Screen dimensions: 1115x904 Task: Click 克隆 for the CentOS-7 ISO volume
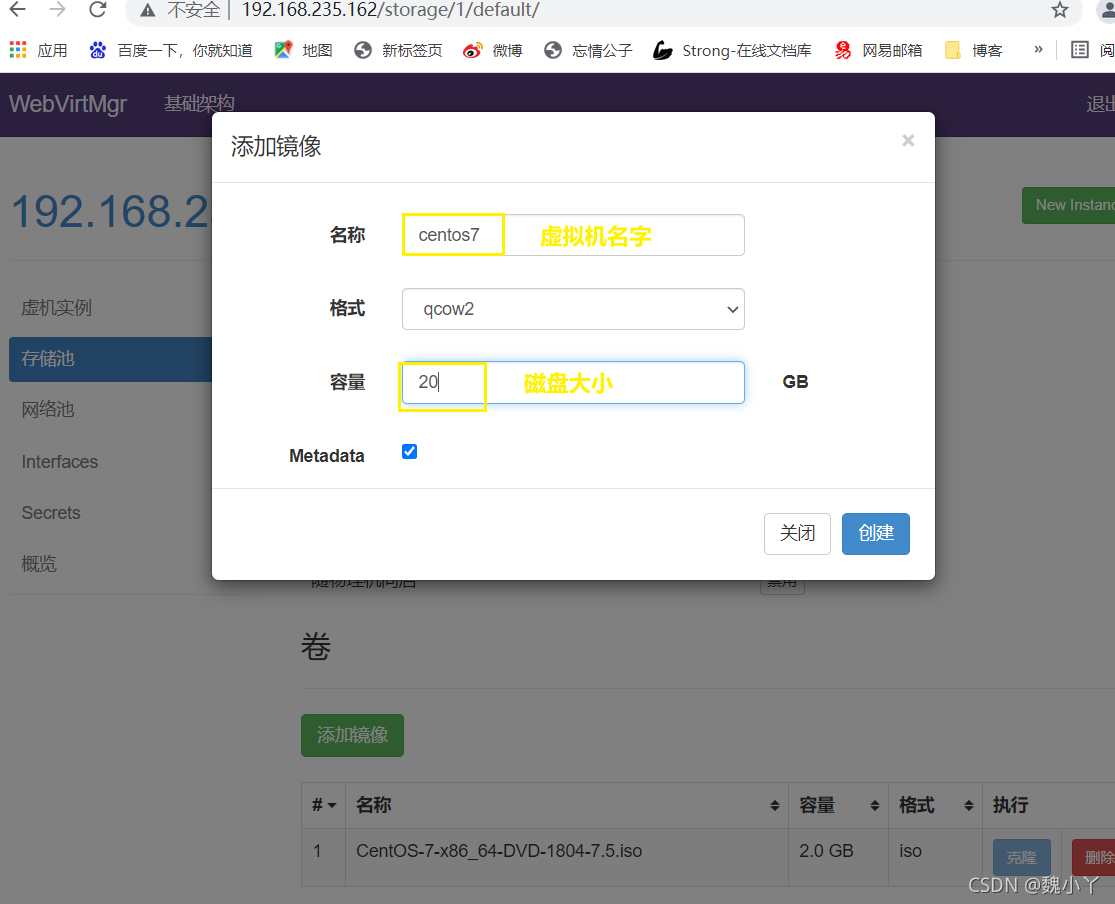1021,857
